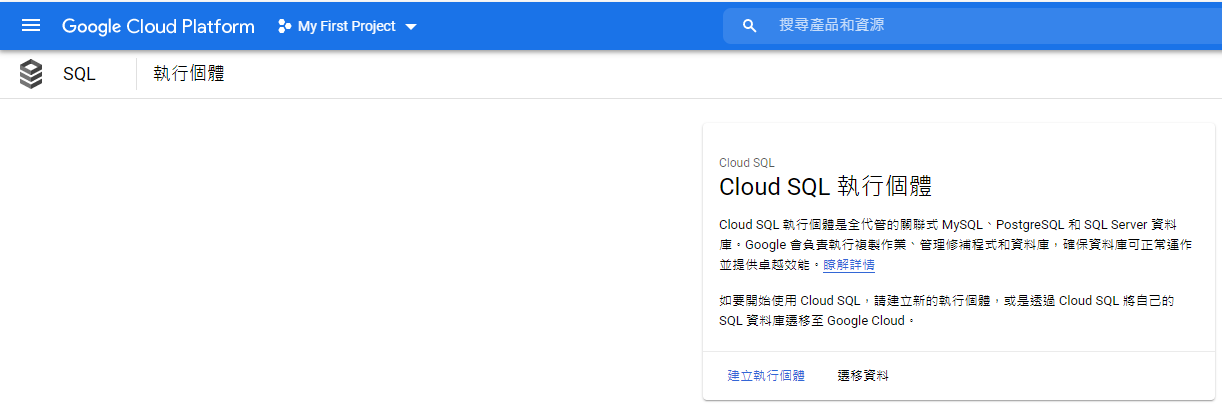Open the hamburger navigation menu

click(x=31, y=26)
